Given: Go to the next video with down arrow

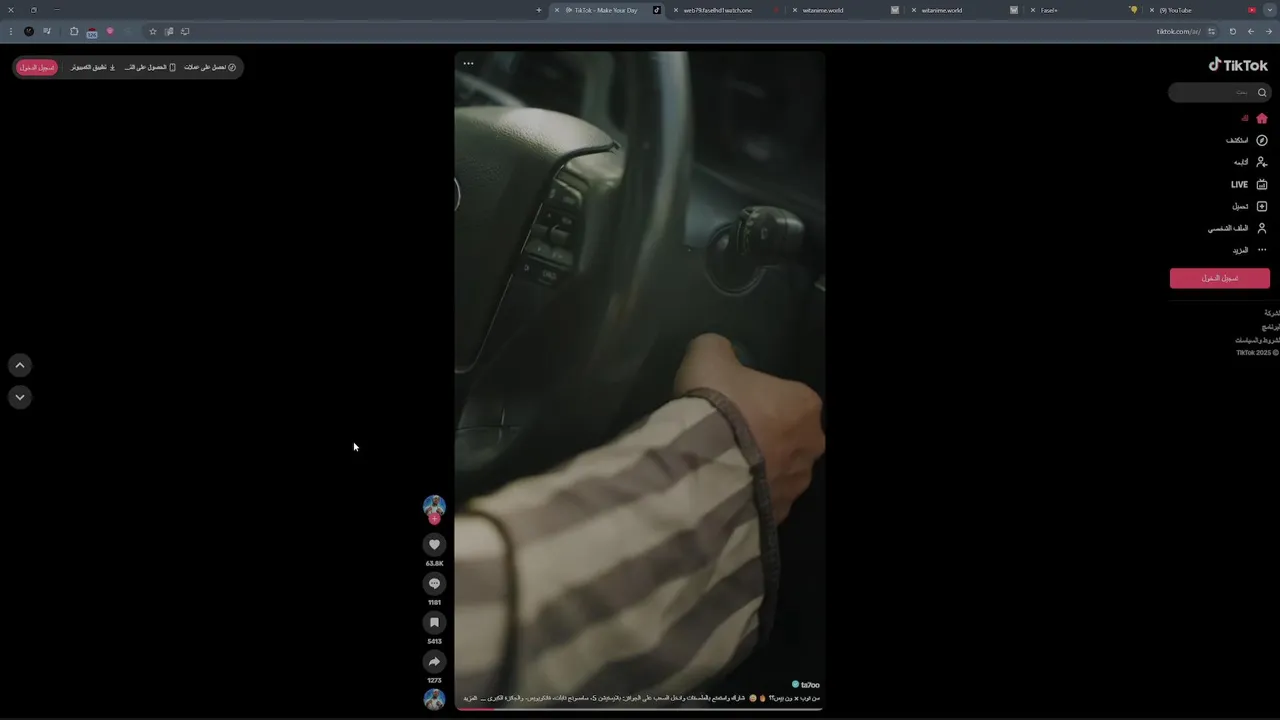Looking at the screenshot, I should tap(20, 397).
